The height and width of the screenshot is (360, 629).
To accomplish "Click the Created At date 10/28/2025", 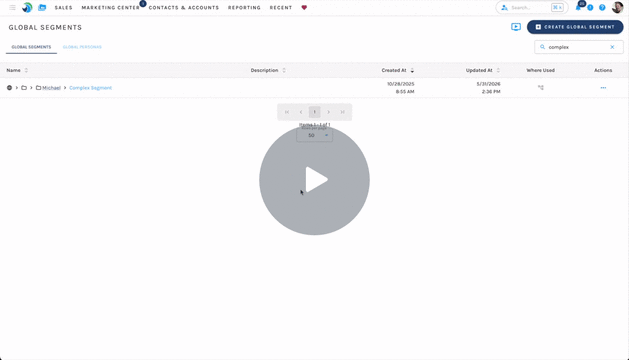I will tap(400, 84).
